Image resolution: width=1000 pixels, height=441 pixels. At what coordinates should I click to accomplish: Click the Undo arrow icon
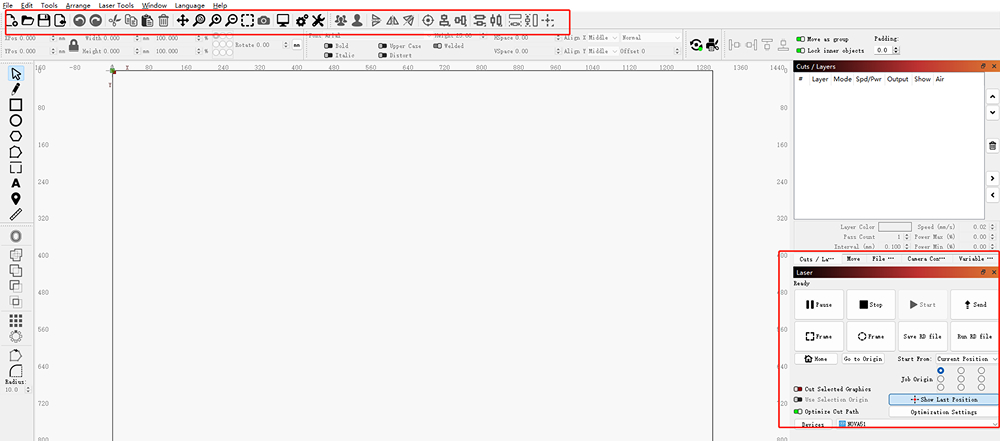[79, 21]
